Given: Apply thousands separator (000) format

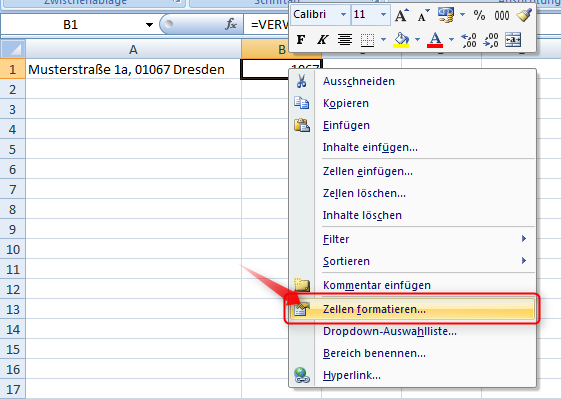Looking at the screenshot, I should pyautogui.click(x=502, y=15).
